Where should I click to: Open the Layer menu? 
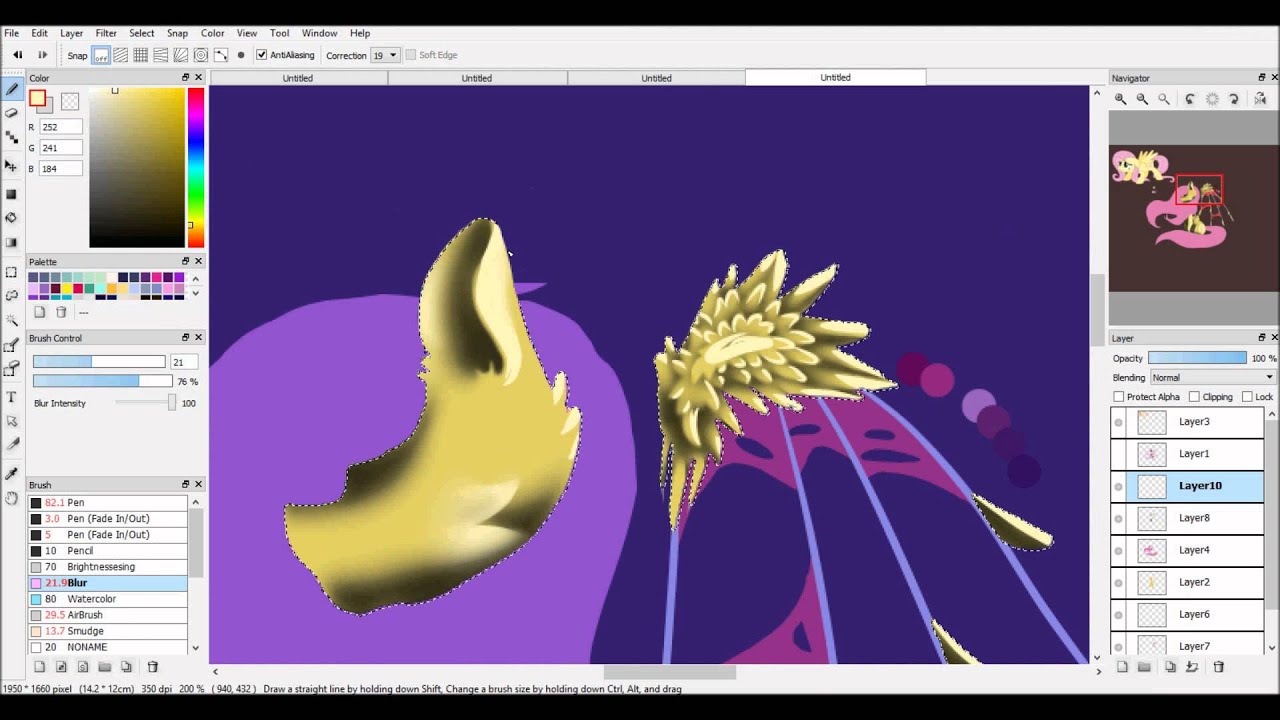click(x=71, y=33)
